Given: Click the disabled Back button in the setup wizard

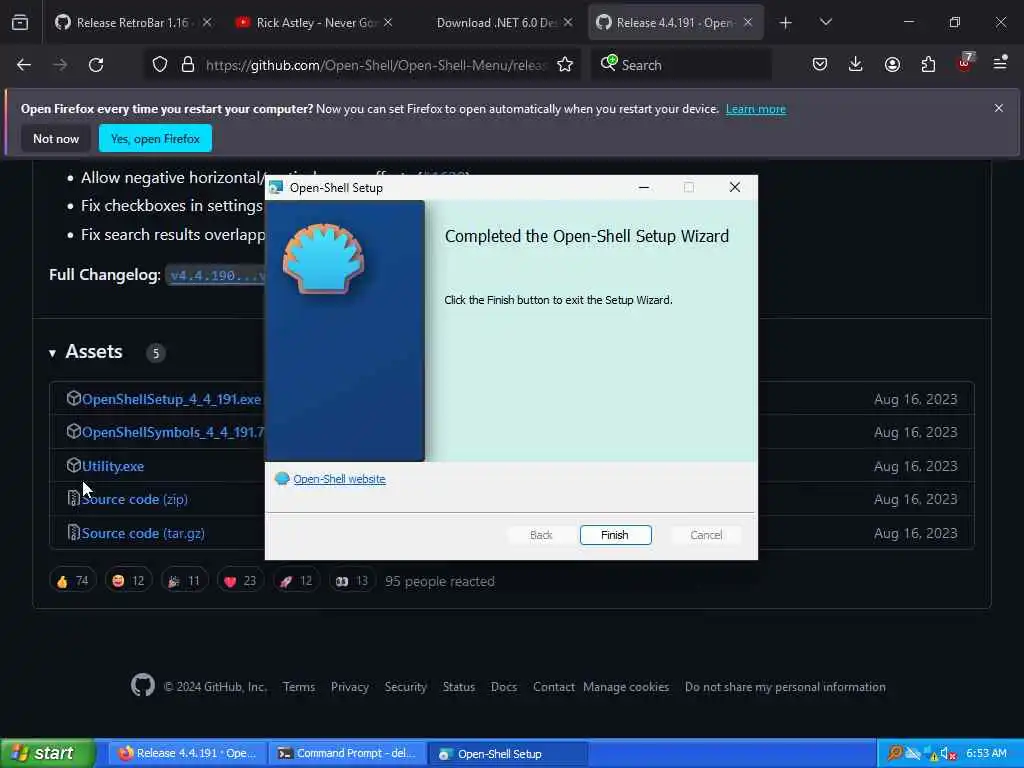Looking at the screenshot, I should click(541, 535).
